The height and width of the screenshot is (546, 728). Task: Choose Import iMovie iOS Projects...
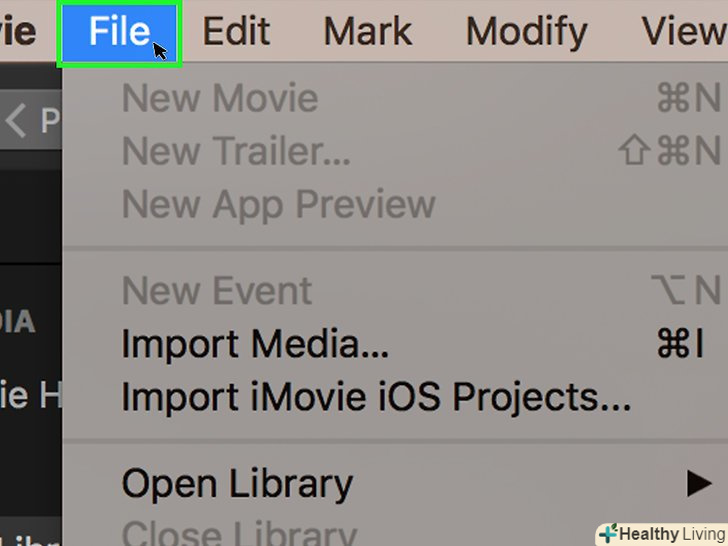coord(376,397)
